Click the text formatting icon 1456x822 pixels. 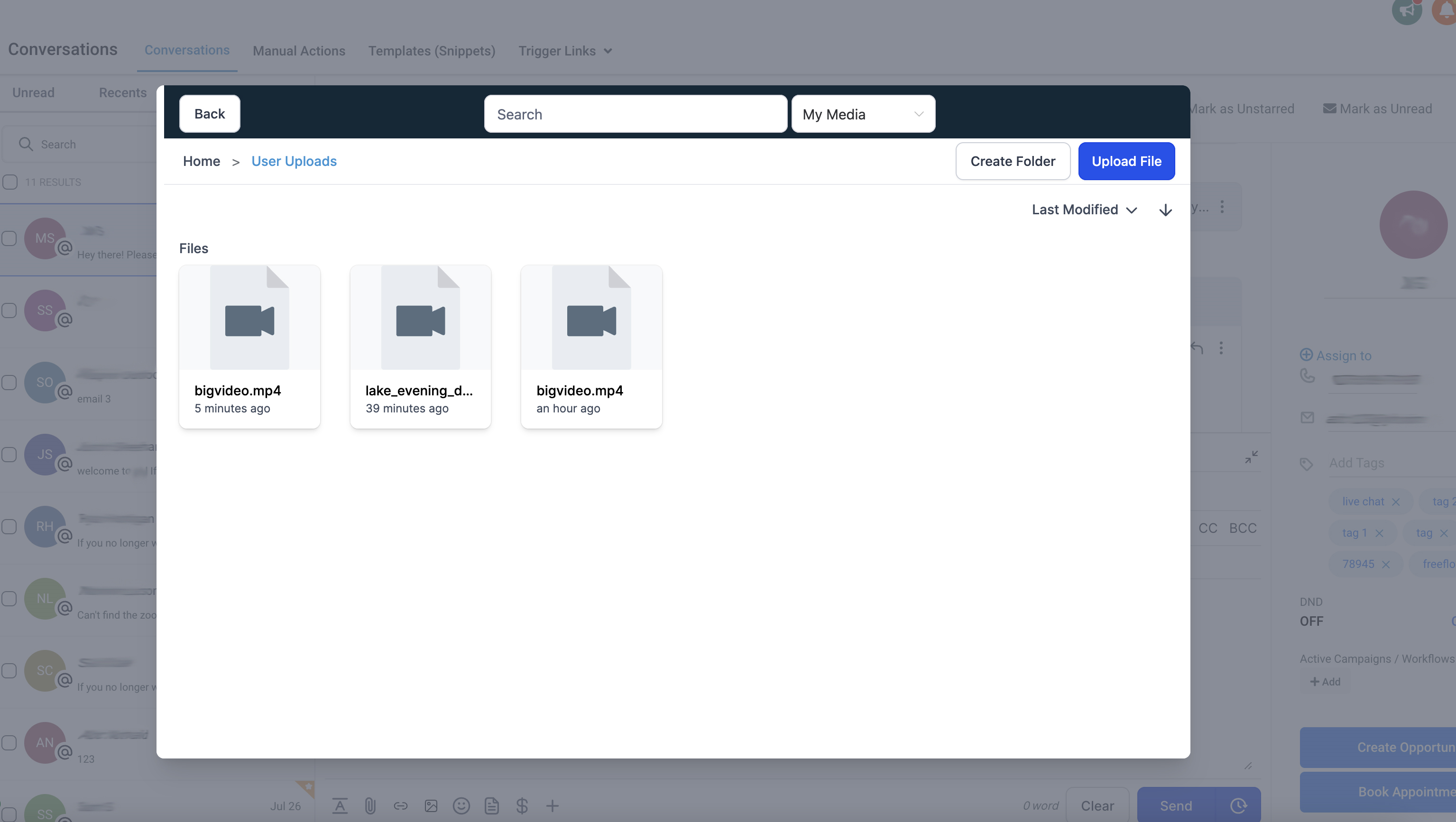[340, 805]
